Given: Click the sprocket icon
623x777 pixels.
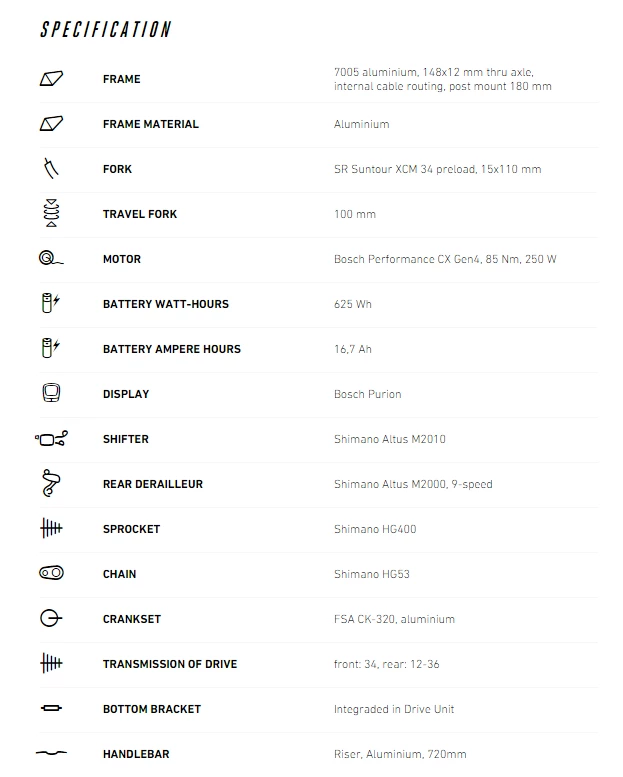Looking at the screenshot, I should (x=51, y=529).
